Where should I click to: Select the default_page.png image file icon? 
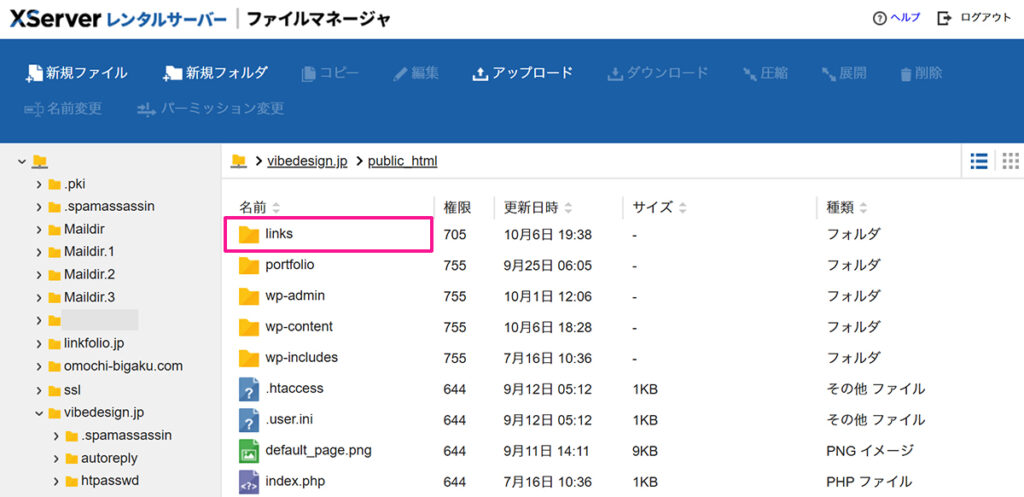coord(249,451)
